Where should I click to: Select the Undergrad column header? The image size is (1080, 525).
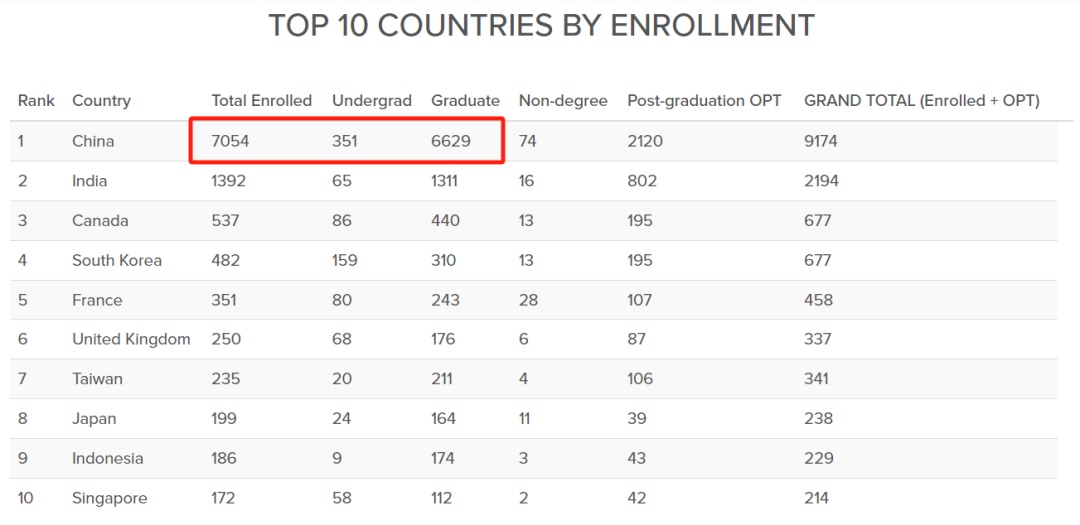[371, 101]
